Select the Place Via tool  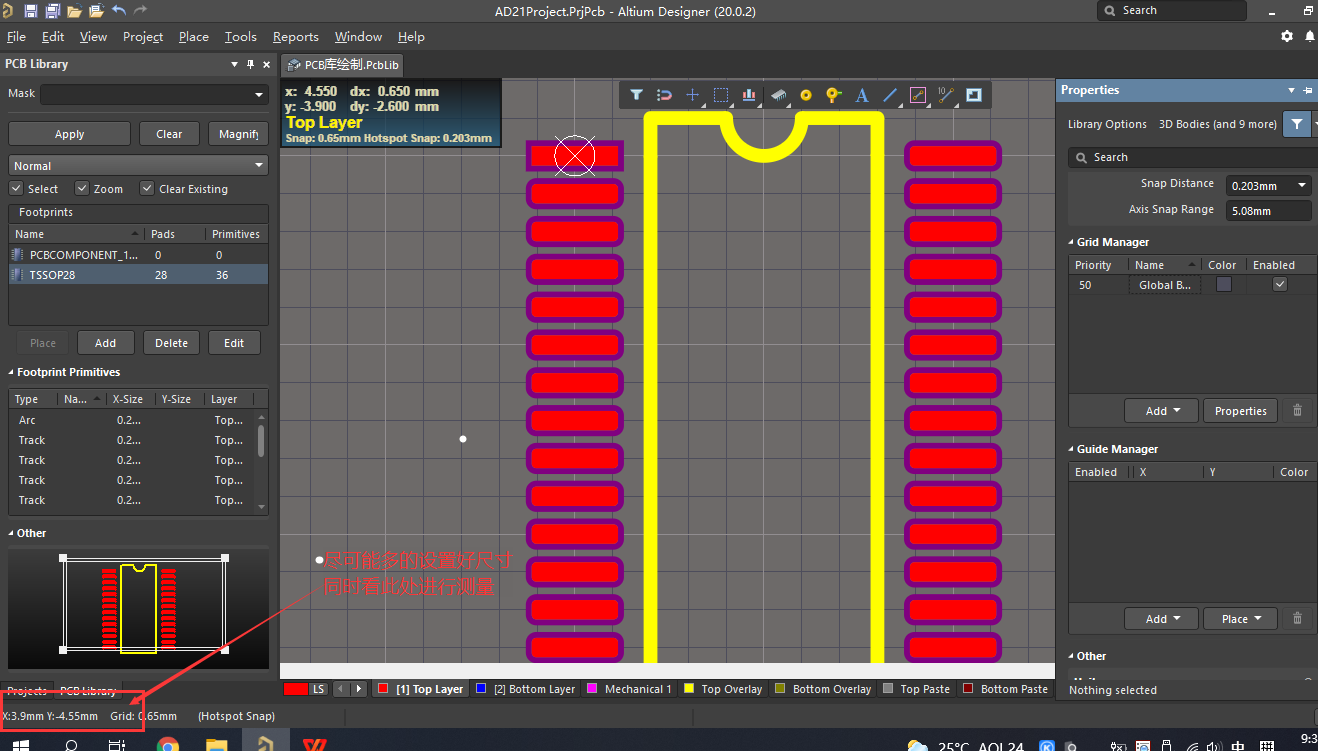click(833, 95)
